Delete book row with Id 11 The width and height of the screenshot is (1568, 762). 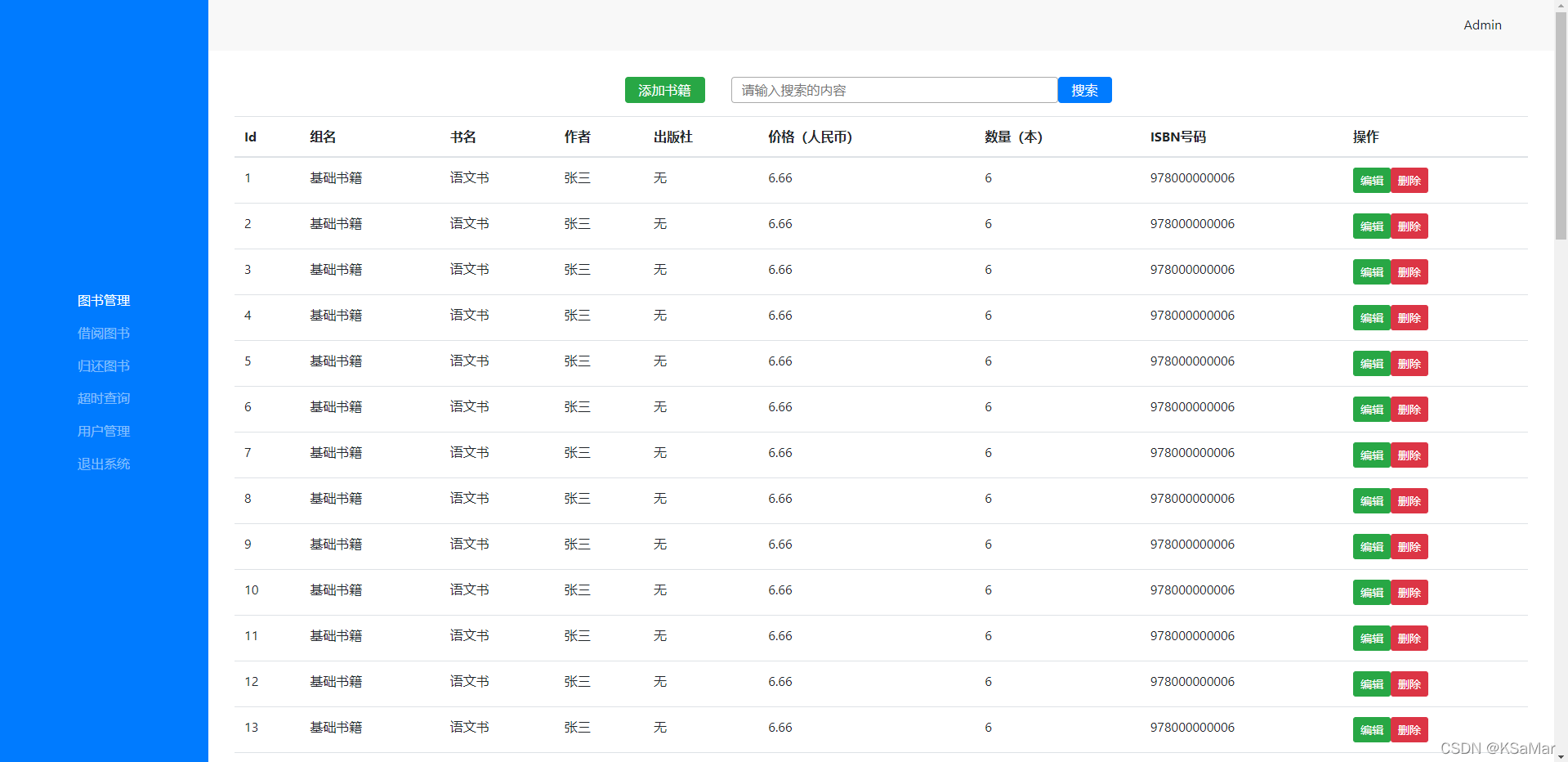click(1409, 639)
